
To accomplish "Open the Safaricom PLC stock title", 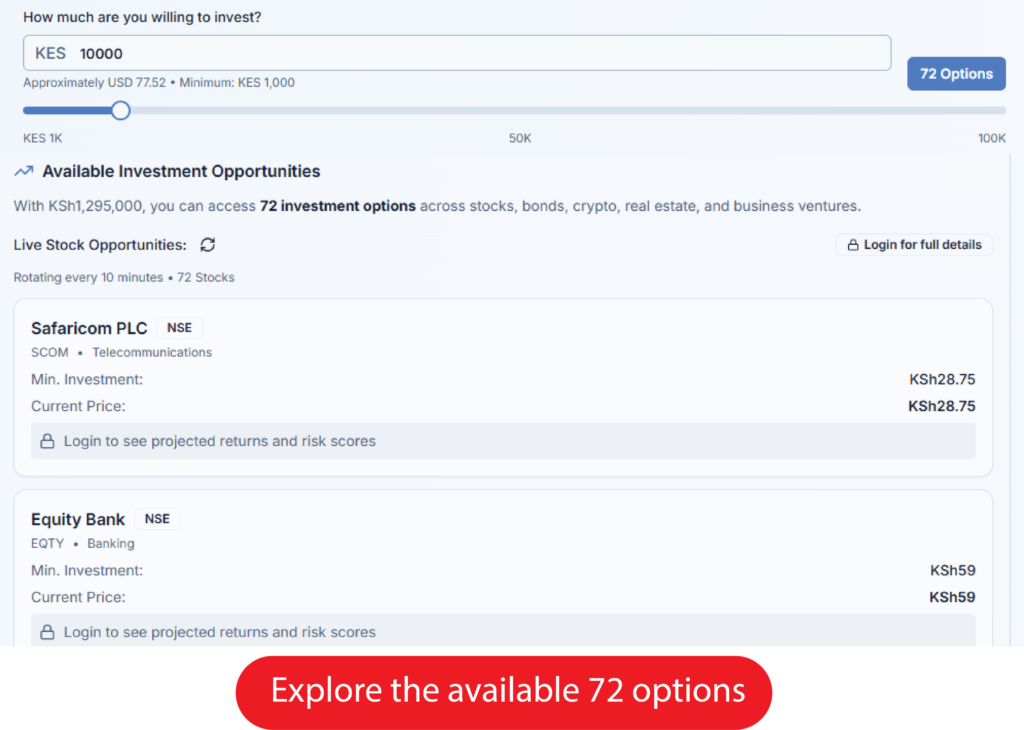I will [x=89, y=328].
